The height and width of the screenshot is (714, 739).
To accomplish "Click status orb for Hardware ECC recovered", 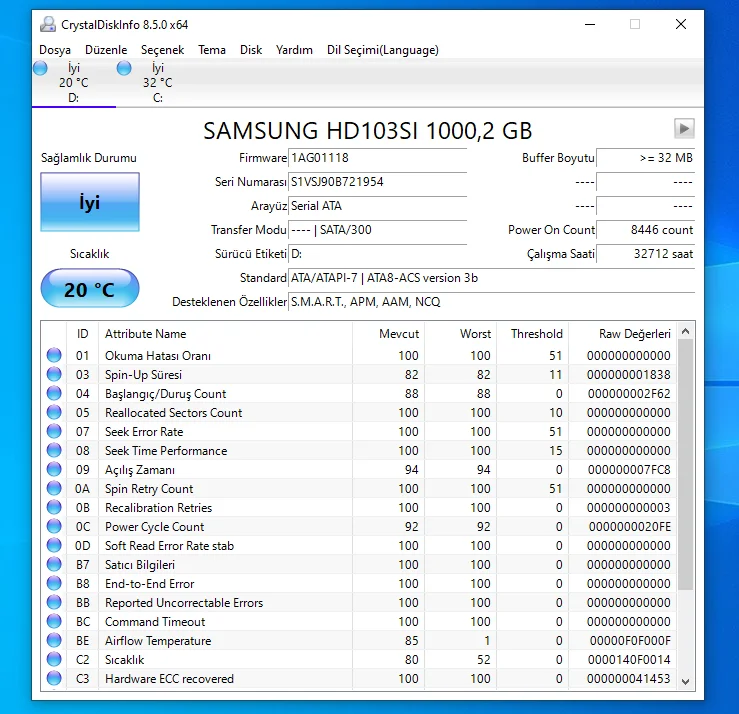I will pos(54,678).
